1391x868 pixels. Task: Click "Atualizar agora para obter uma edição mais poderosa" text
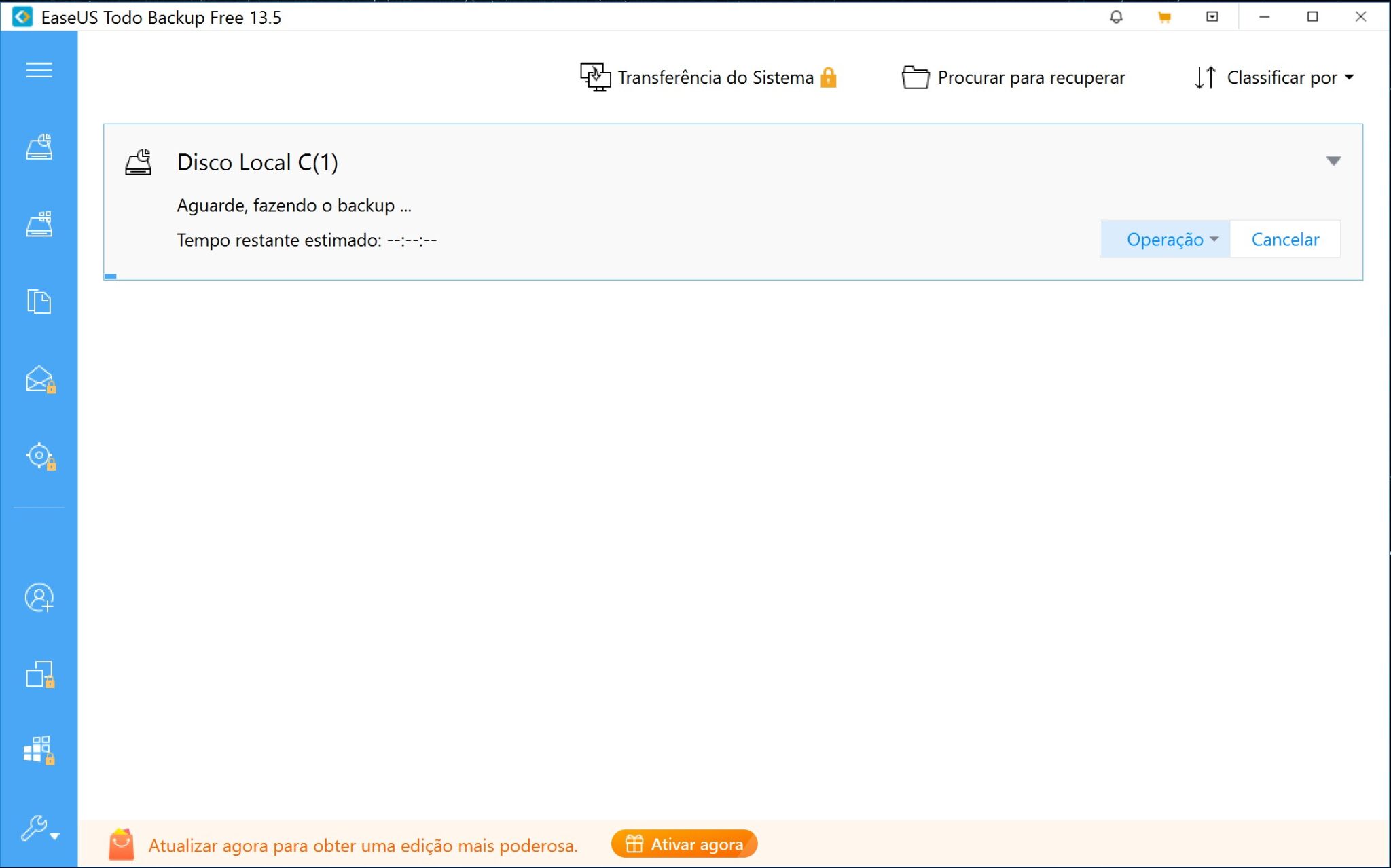[363, 846]
